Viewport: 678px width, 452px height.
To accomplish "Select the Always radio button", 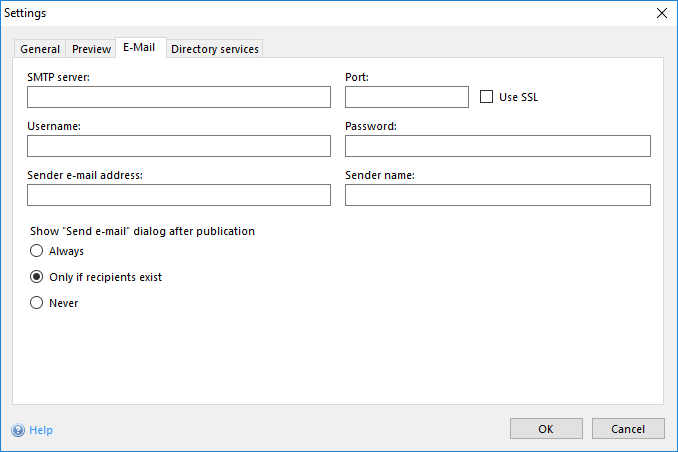I will [x=37, y=251].
